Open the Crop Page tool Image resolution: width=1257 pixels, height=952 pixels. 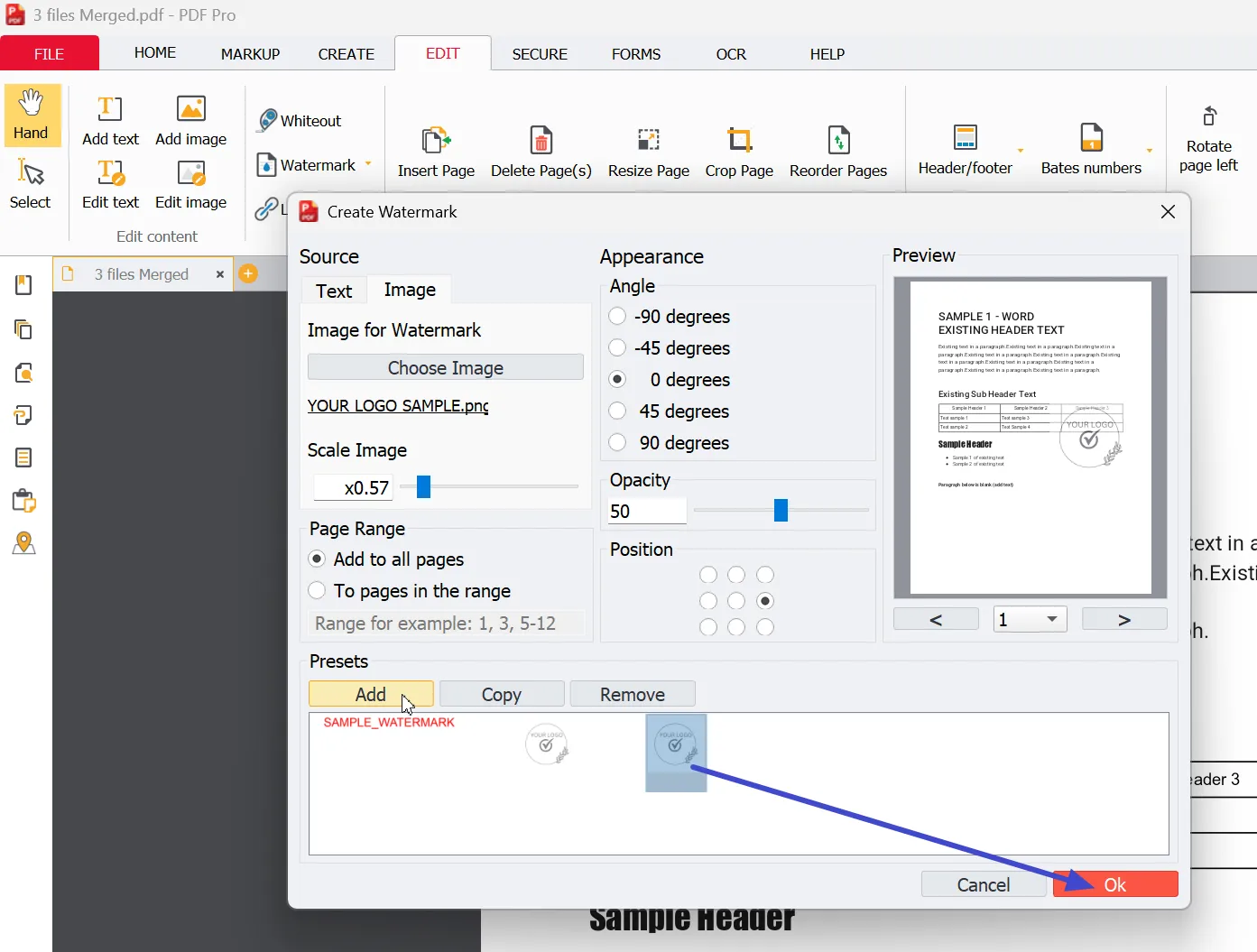point(740,140)
